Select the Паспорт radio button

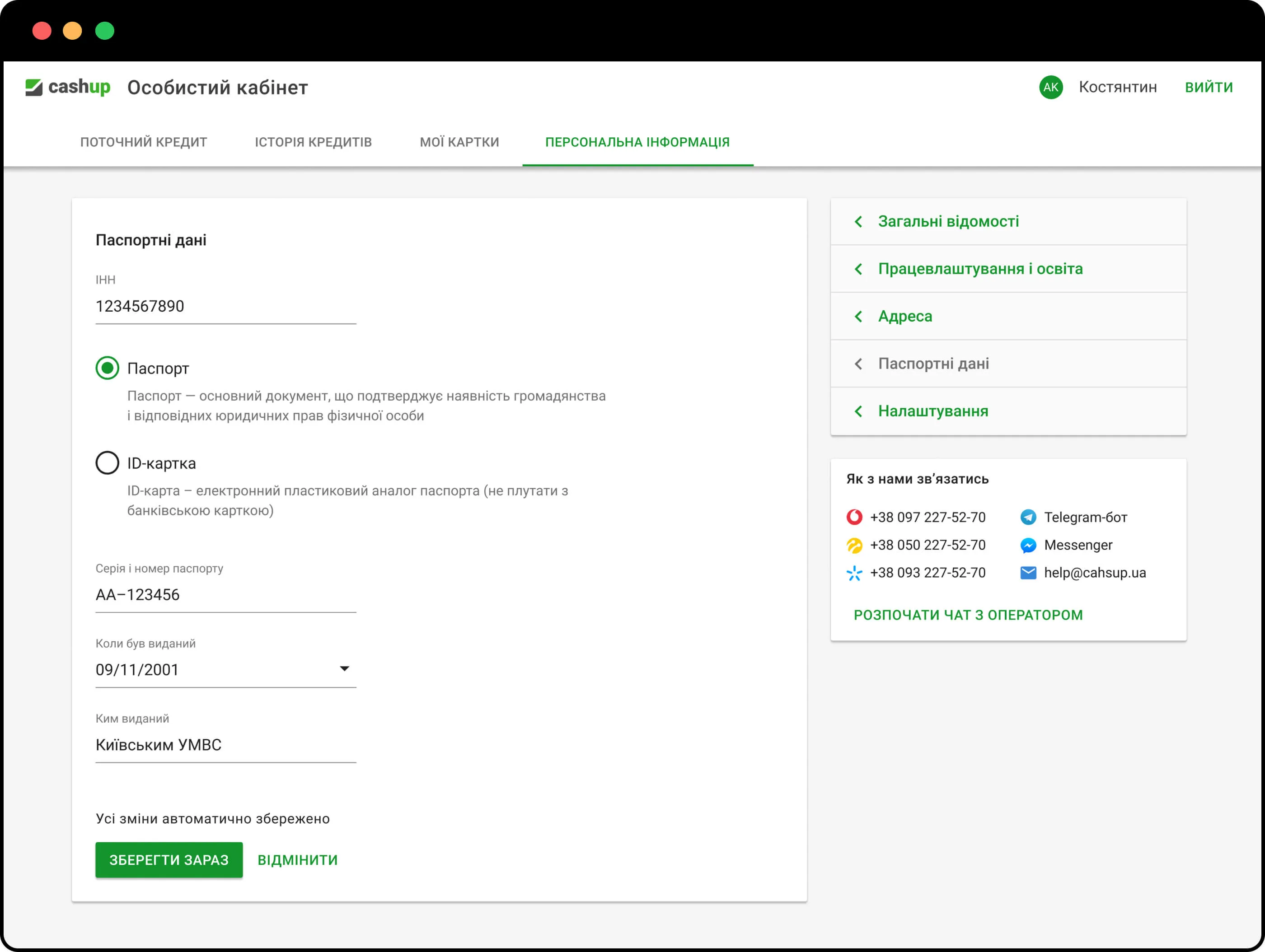(x=108, y=368)
